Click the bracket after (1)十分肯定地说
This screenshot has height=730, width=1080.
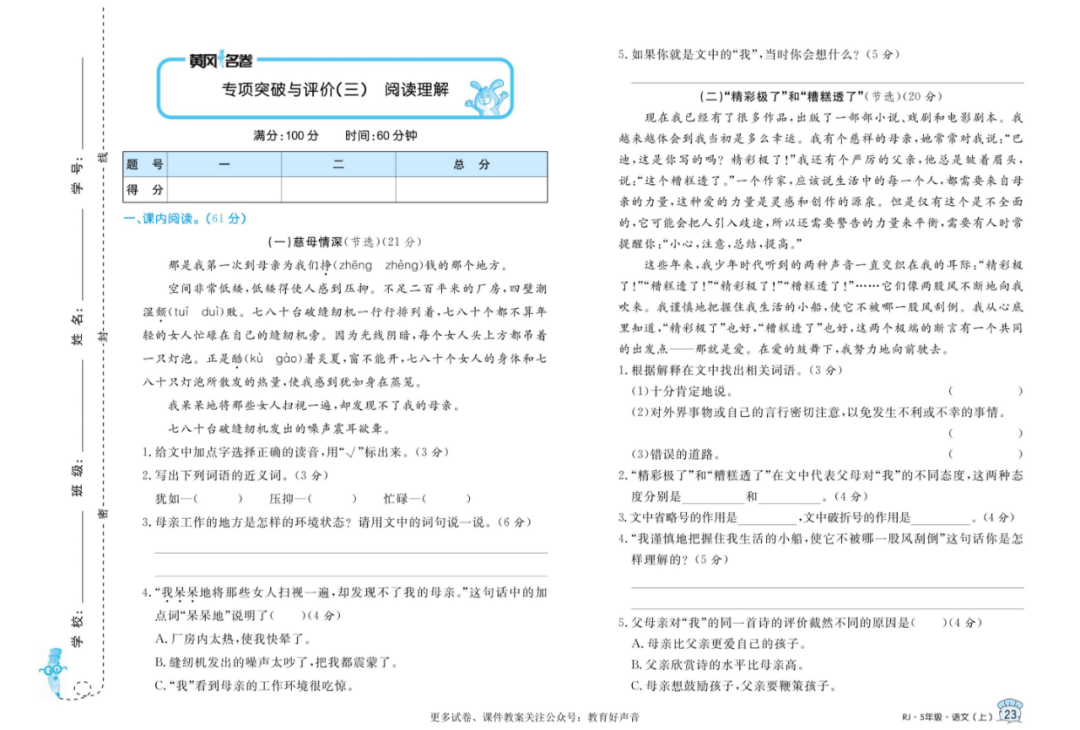(x=985, y=391)
